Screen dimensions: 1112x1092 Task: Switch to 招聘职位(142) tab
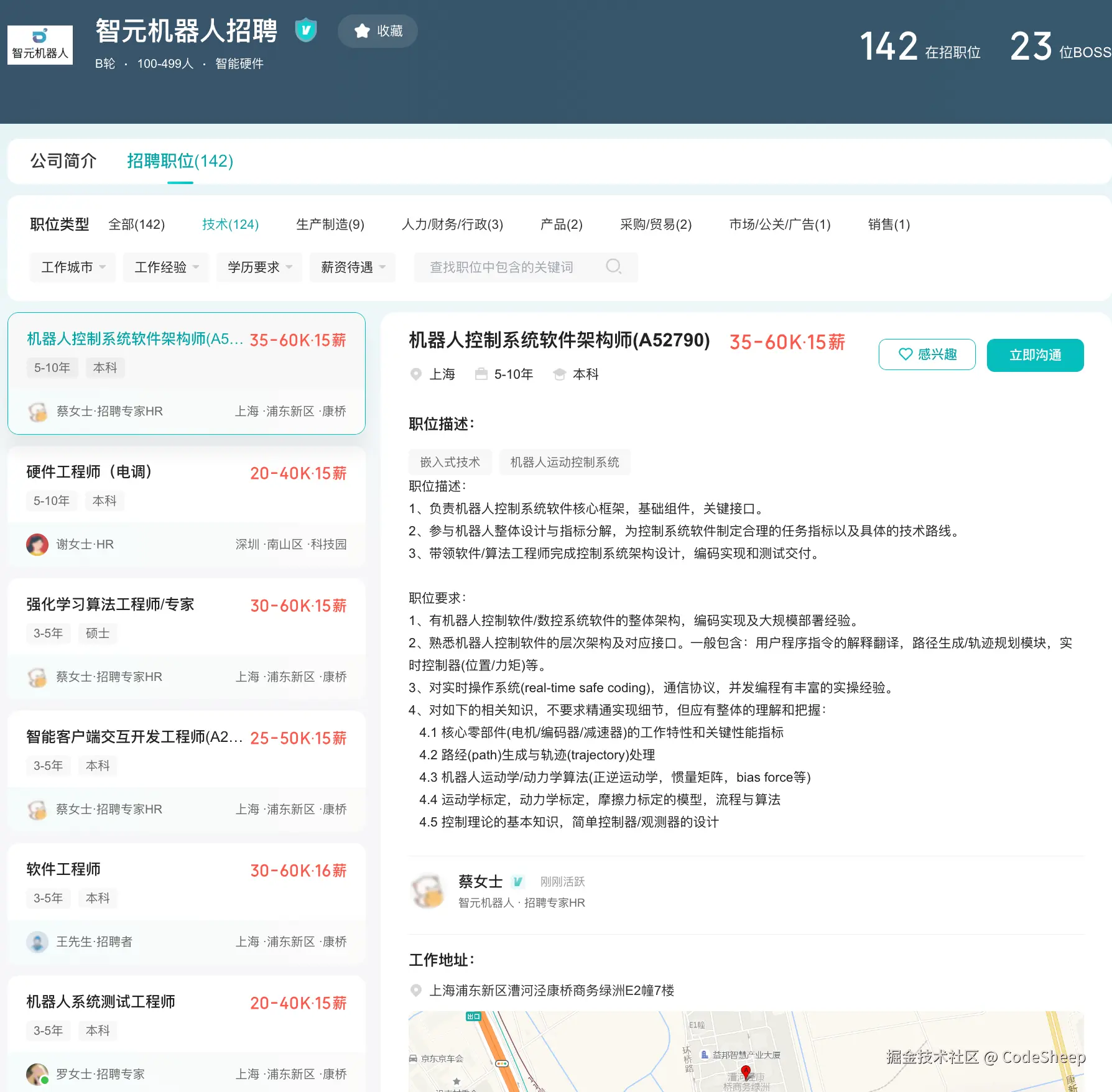pos(180,161)
